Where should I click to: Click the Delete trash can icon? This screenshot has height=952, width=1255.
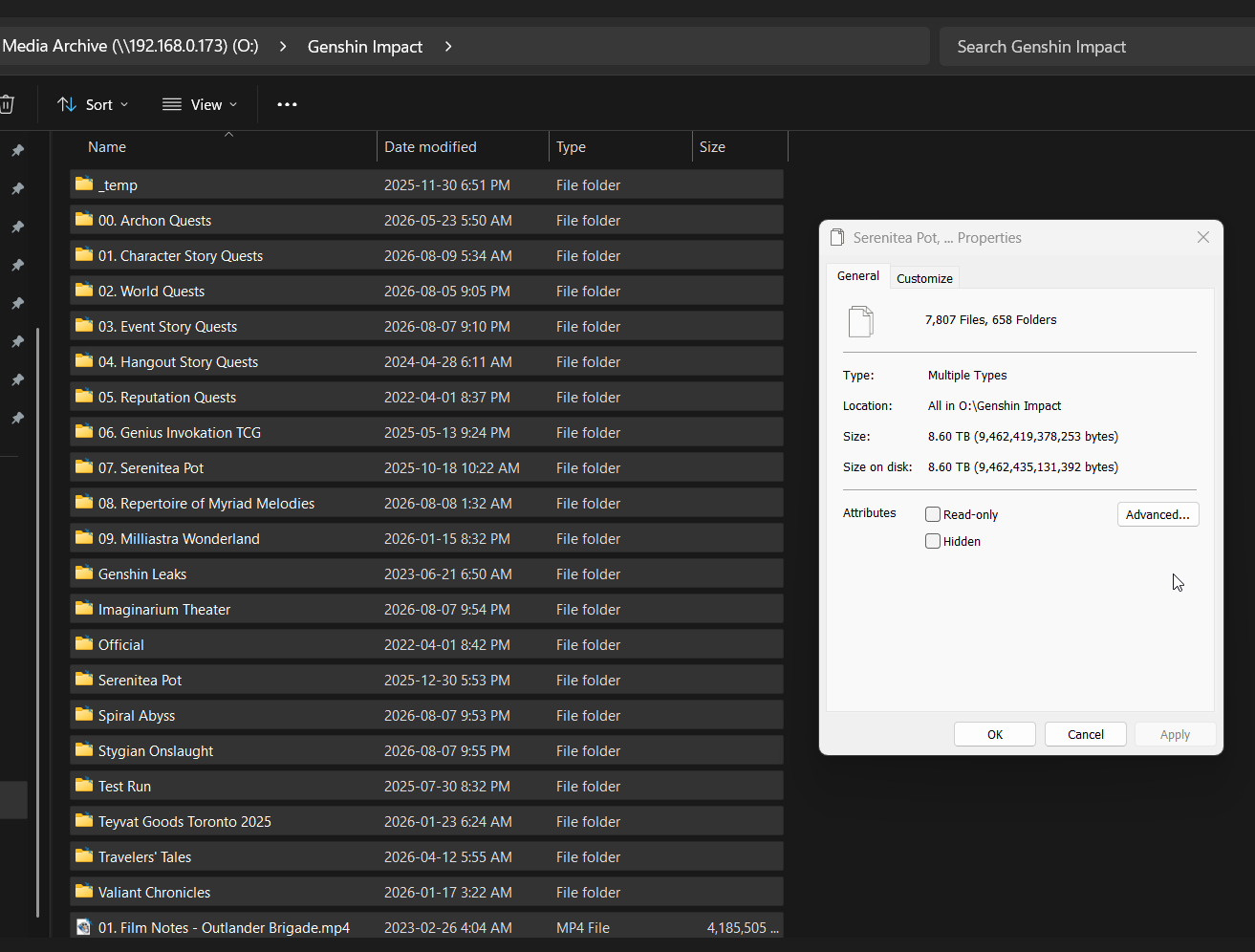[x=7, y=104]
